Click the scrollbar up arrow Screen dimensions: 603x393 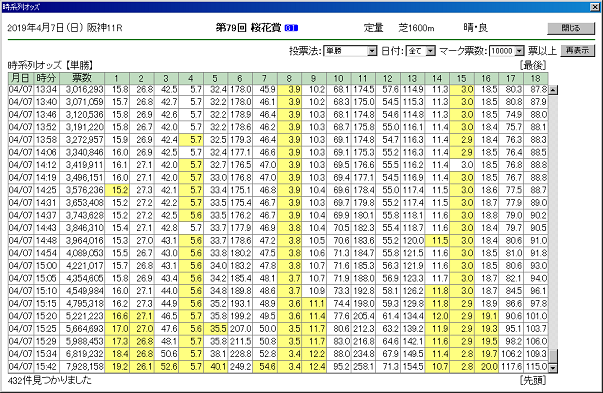tap(553, 90)
